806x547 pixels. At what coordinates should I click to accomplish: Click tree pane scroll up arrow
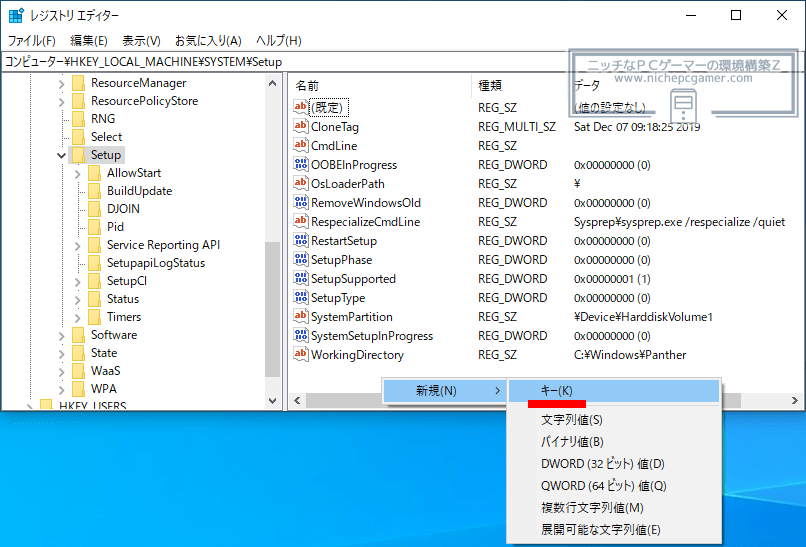272,83
